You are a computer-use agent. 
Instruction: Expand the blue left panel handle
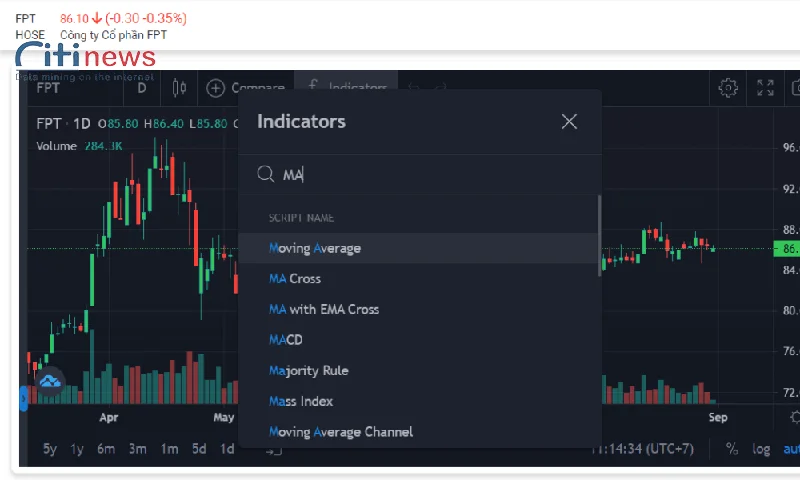coord(23,398)
